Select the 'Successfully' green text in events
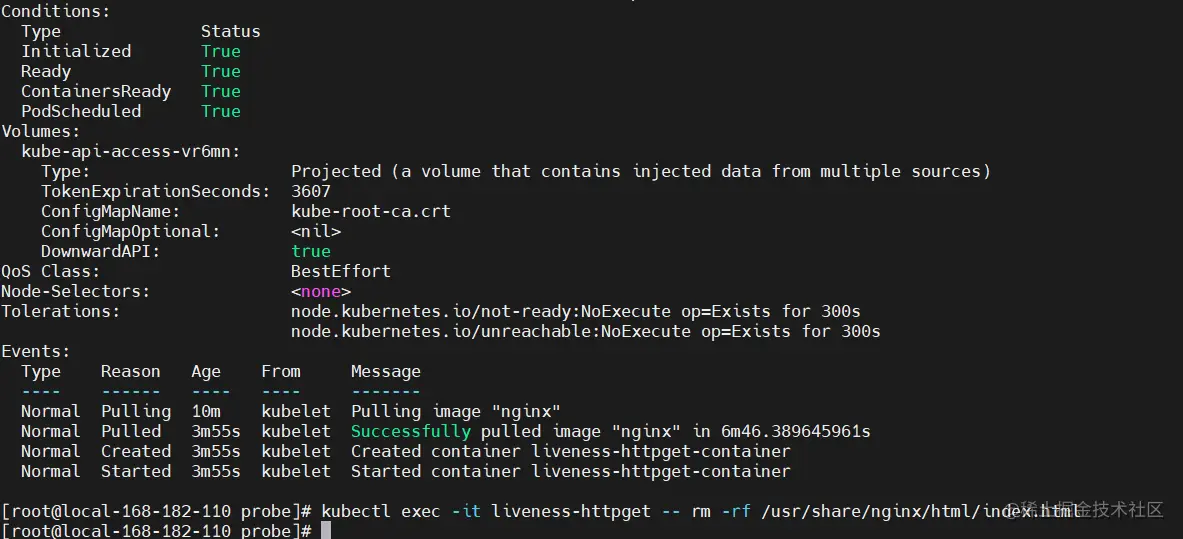 410,432
